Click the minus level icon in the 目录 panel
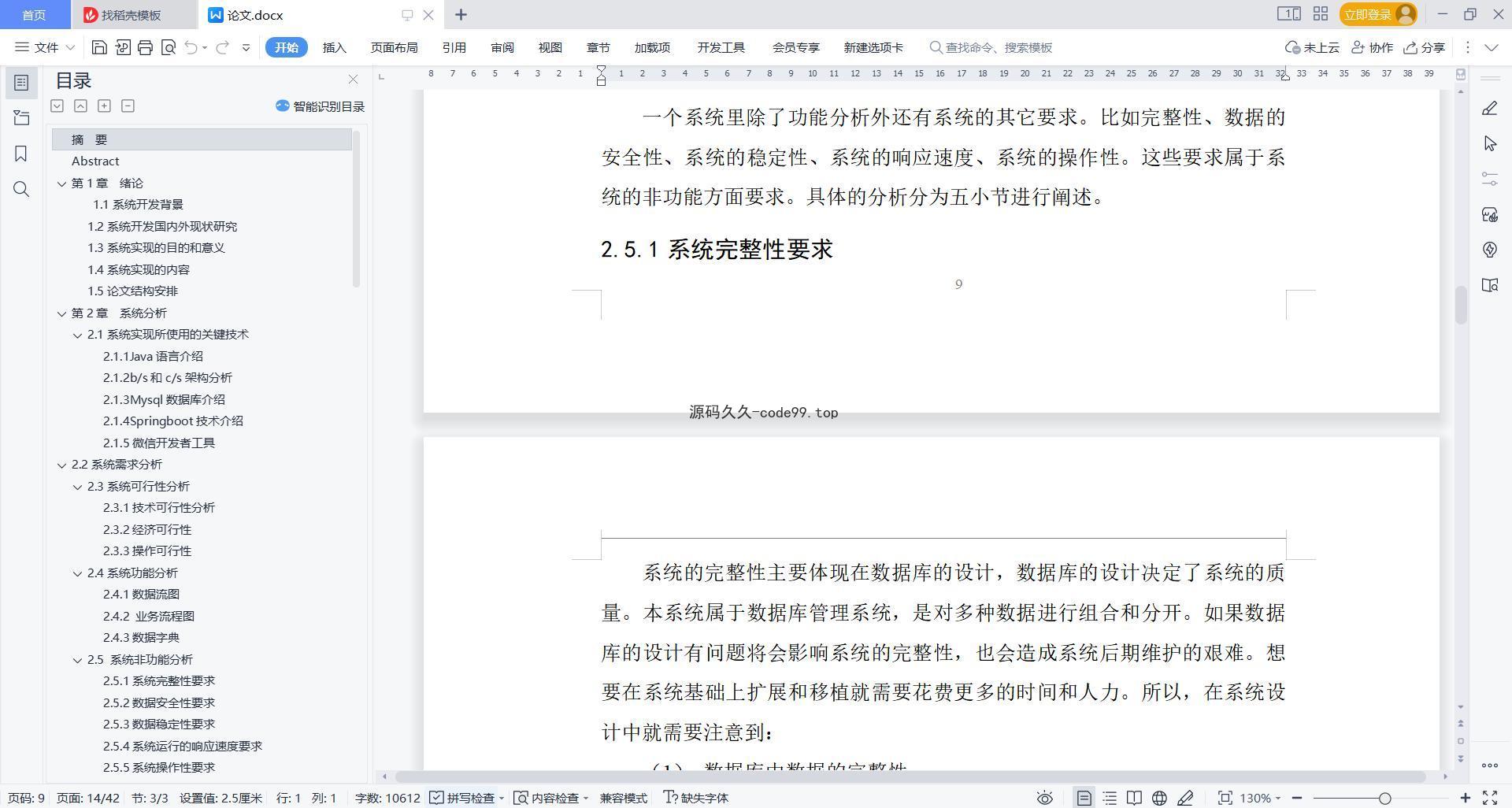Screen dimensions: 1512x808 coord(128,106)
